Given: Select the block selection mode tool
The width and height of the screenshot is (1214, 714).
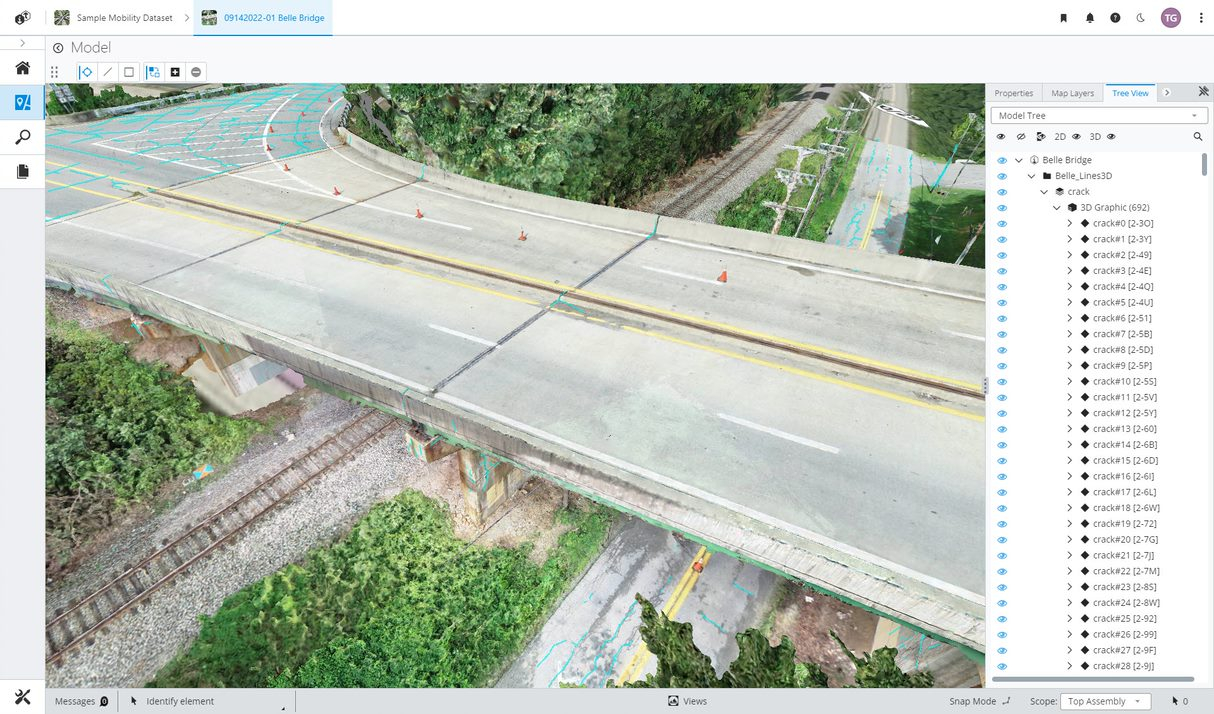Looking at the screenshot, I should pyautogui.click(x=129, y=72).
